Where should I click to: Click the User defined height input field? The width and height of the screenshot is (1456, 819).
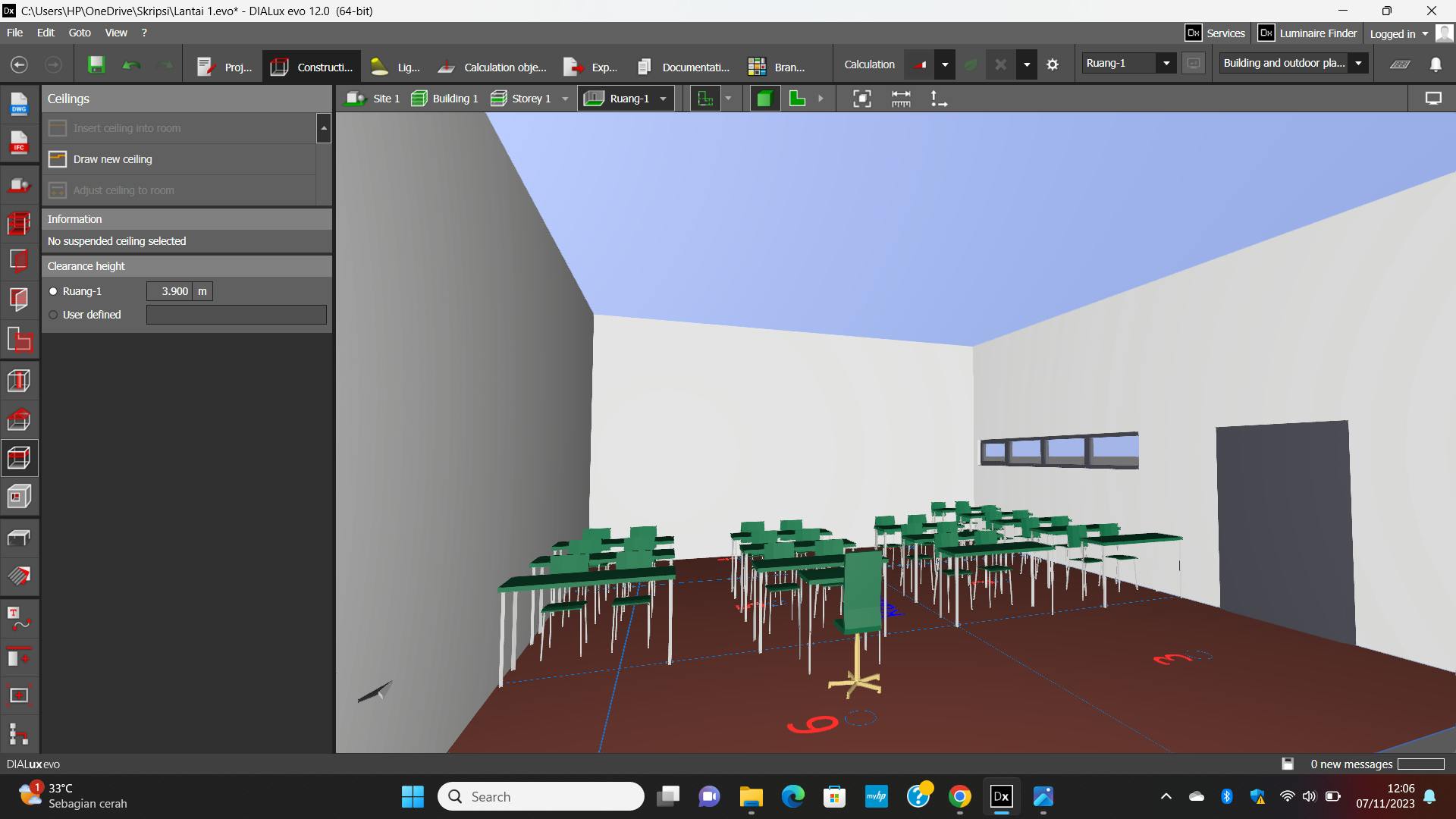pyautogui.click(x=236, y=315)
